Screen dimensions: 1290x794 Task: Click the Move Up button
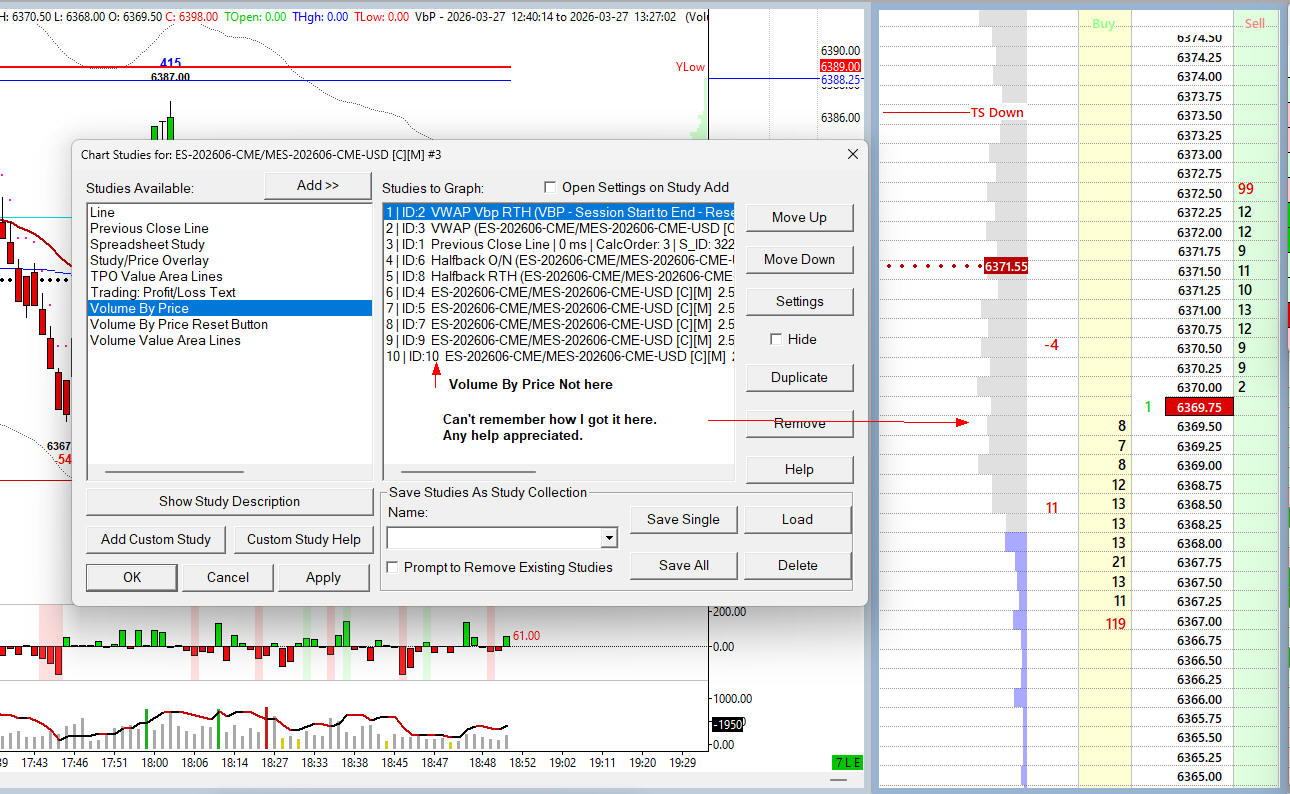pyautogui.click(x=799, y=217)
